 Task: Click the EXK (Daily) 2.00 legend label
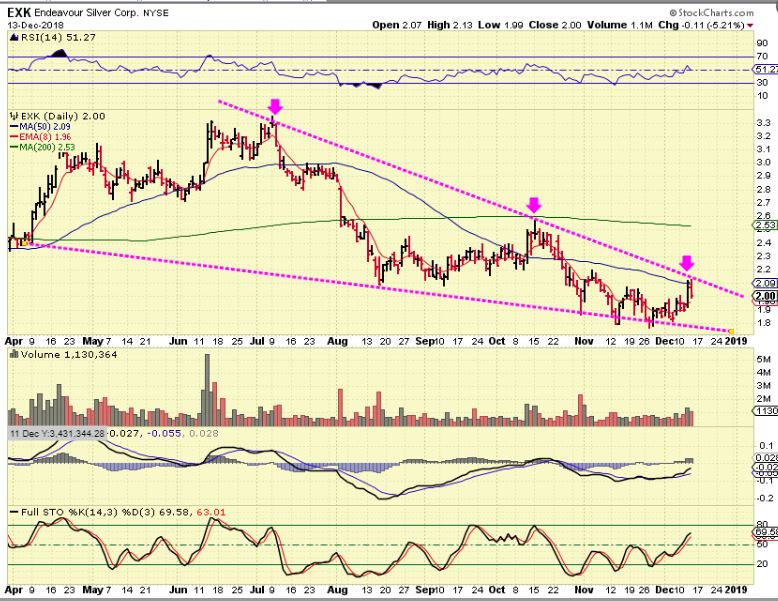[x=63, y=116]
